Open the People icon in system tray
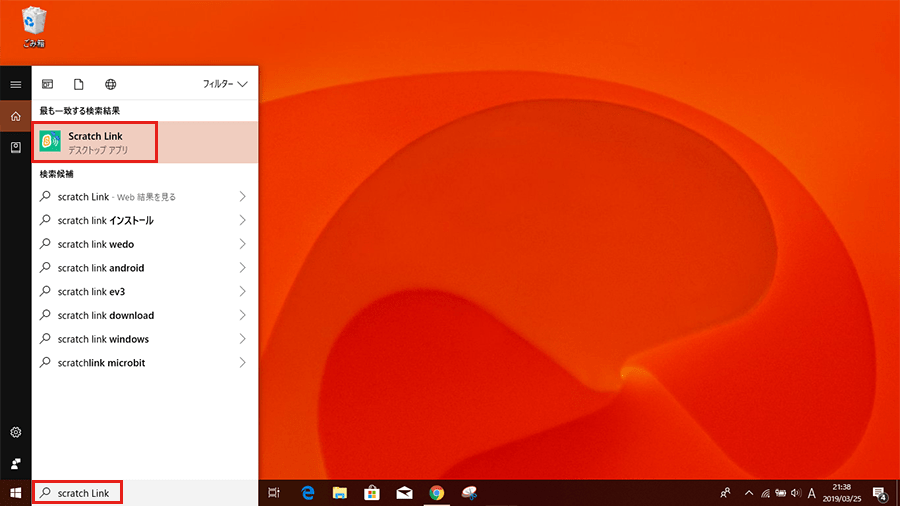 point(726,493)
